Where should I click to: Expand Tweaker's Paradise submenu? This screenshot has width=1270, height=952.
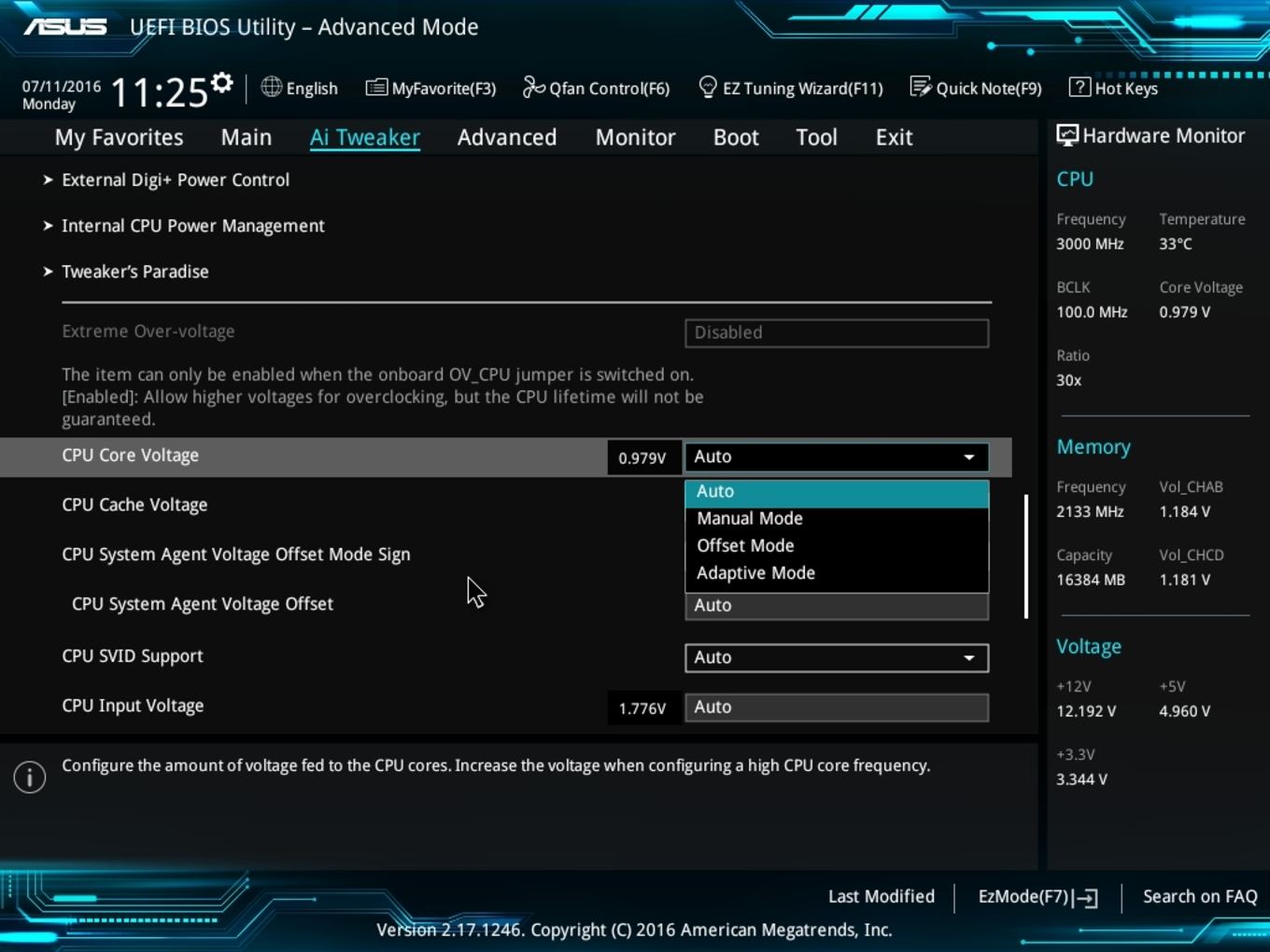[x=135, y=272]
